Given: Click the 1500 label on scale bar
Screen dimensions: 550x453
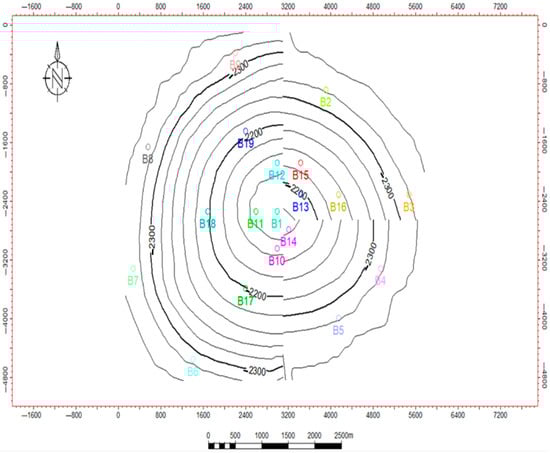Looking at the screenshot, I should click(288, 435).
